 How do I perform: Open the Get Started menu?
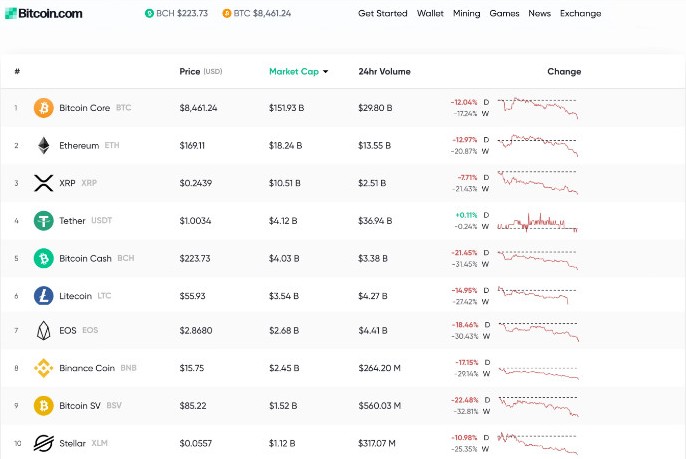coord(383,14)
